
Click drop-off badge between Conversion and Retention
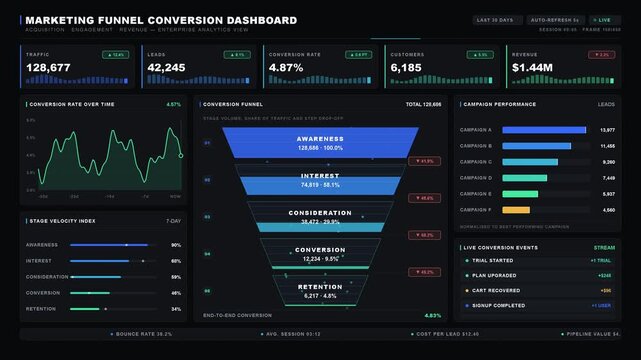(x=424, y=272)
